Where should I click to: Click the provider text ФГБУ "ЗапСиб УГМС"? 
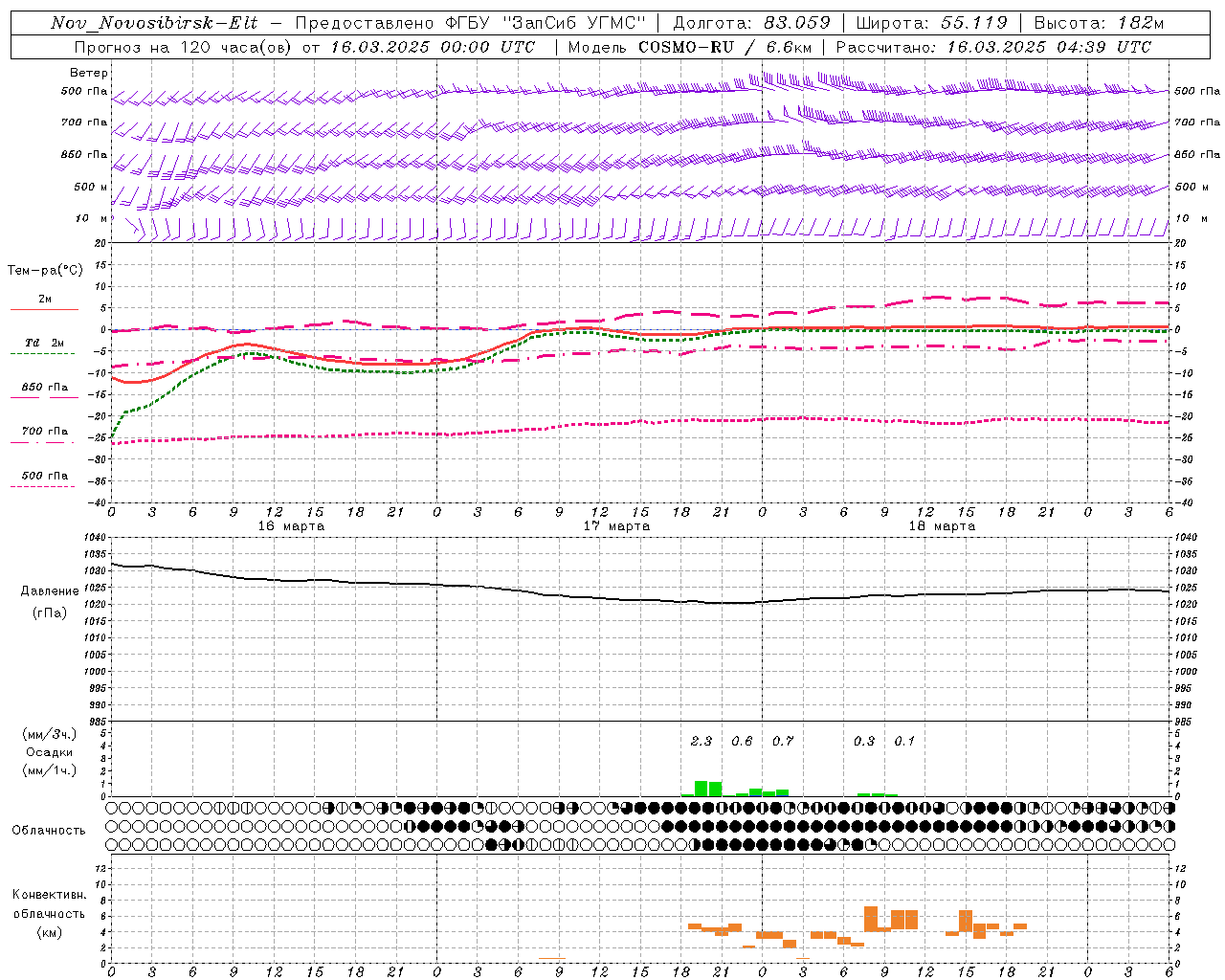[x=545, y=23]
